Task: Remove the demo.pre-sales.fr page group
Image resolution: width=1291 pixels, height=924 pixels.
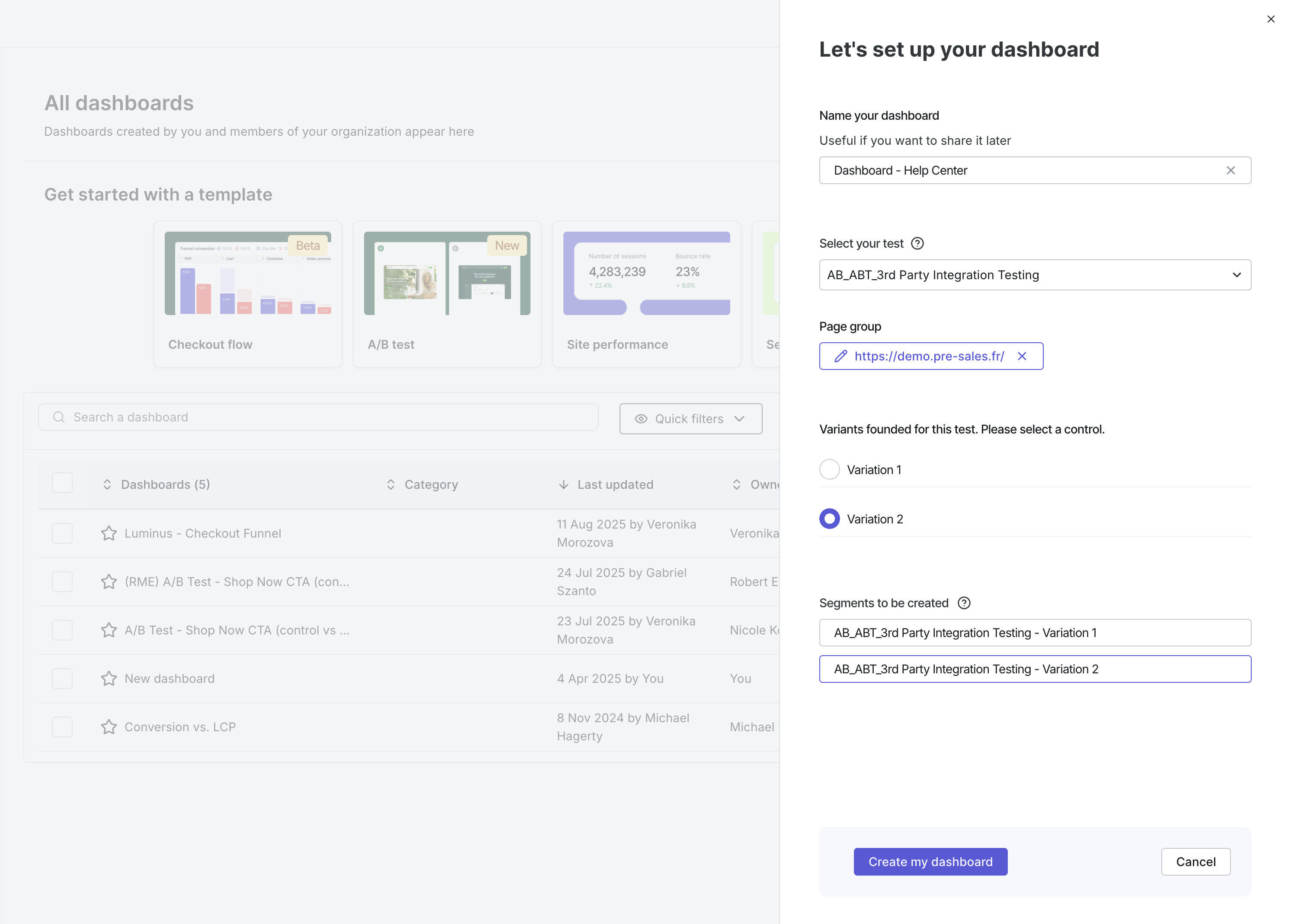Action: pos(1023,356)
